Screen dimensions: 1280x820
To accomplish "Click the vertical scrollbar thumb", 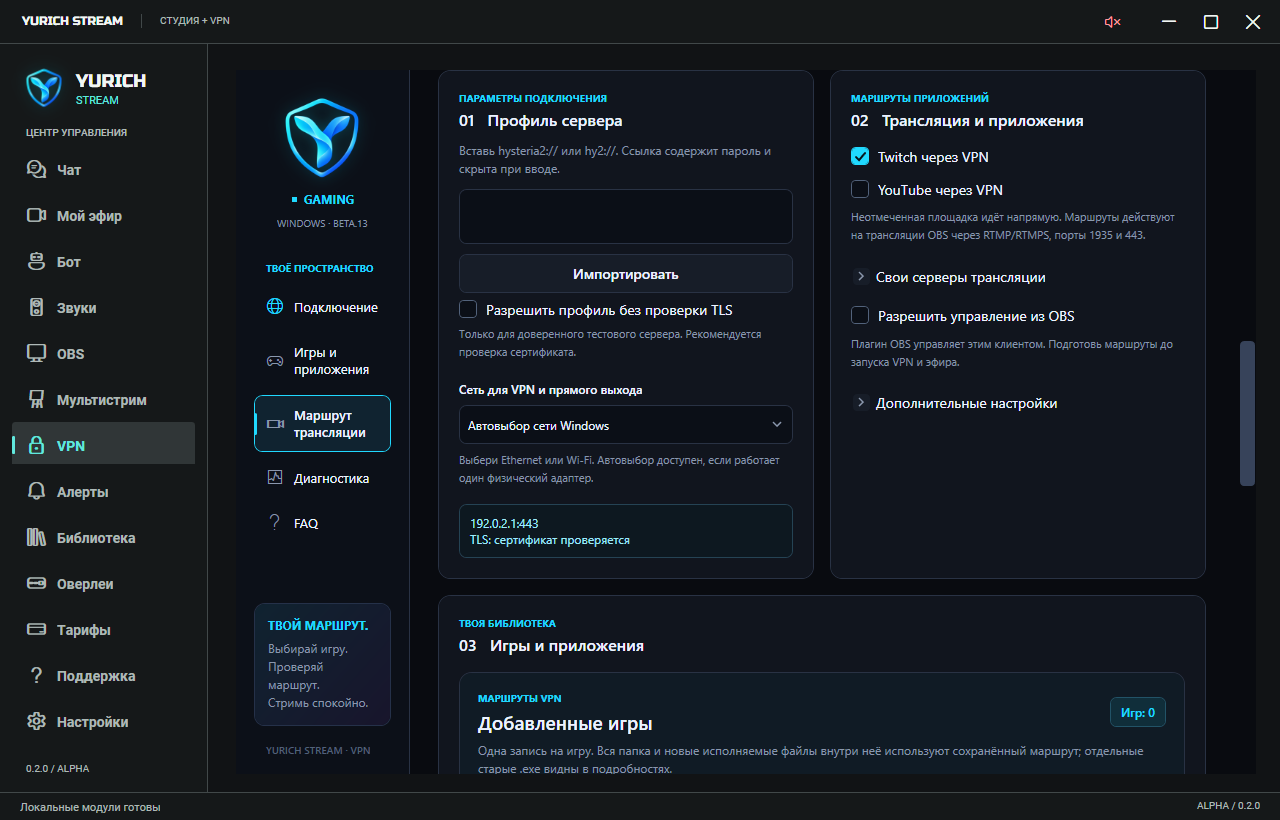I will tap(1247, 413).
